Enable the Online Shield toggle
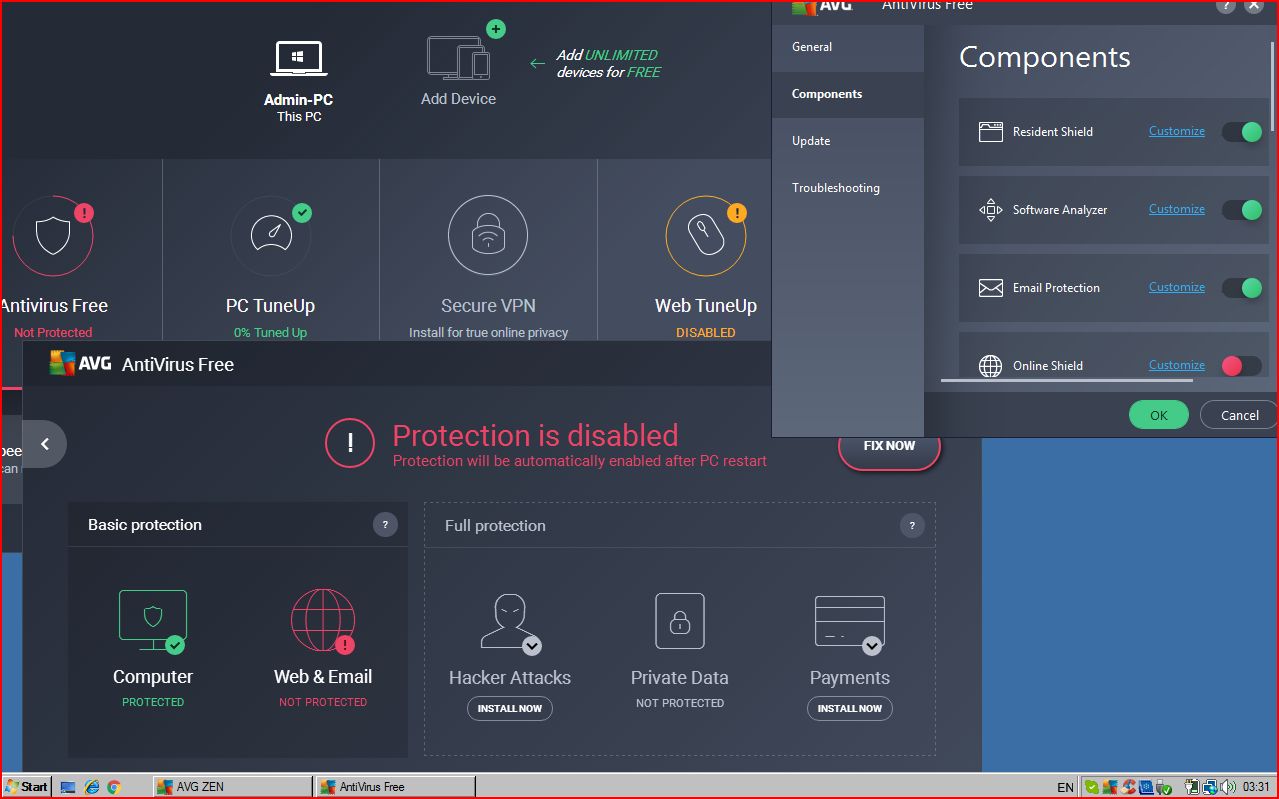The height and width of the screenshot is (799, 1279). pos(1242,366)
